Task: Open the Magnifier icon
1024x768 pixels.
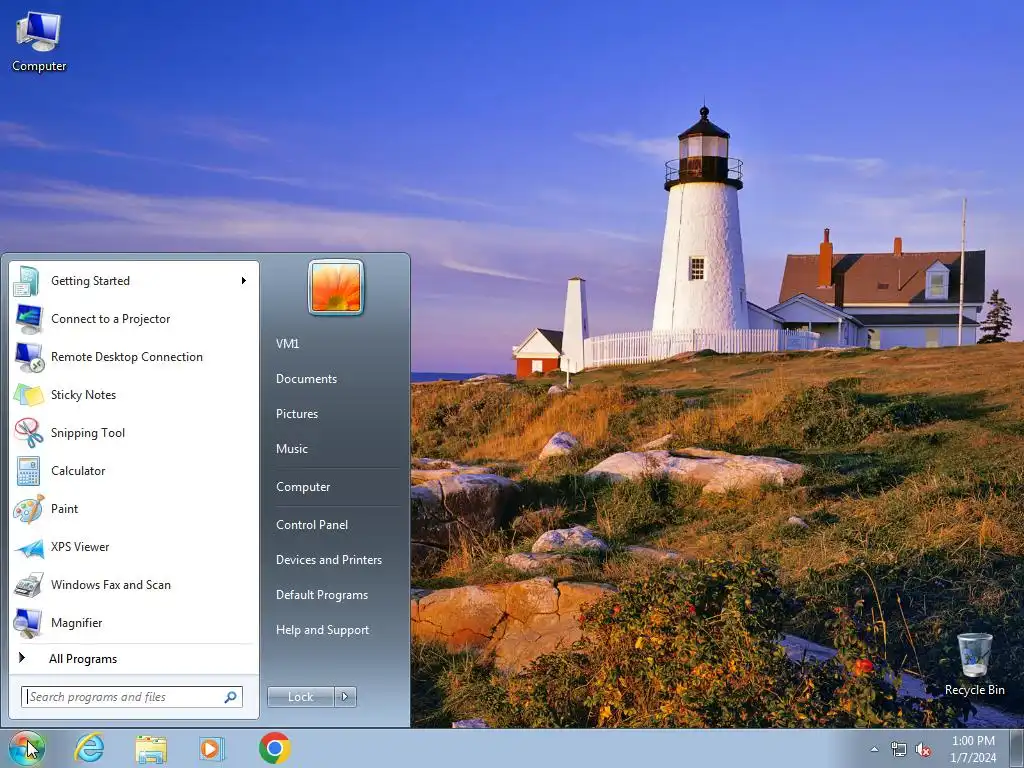Action: [28, 623]
